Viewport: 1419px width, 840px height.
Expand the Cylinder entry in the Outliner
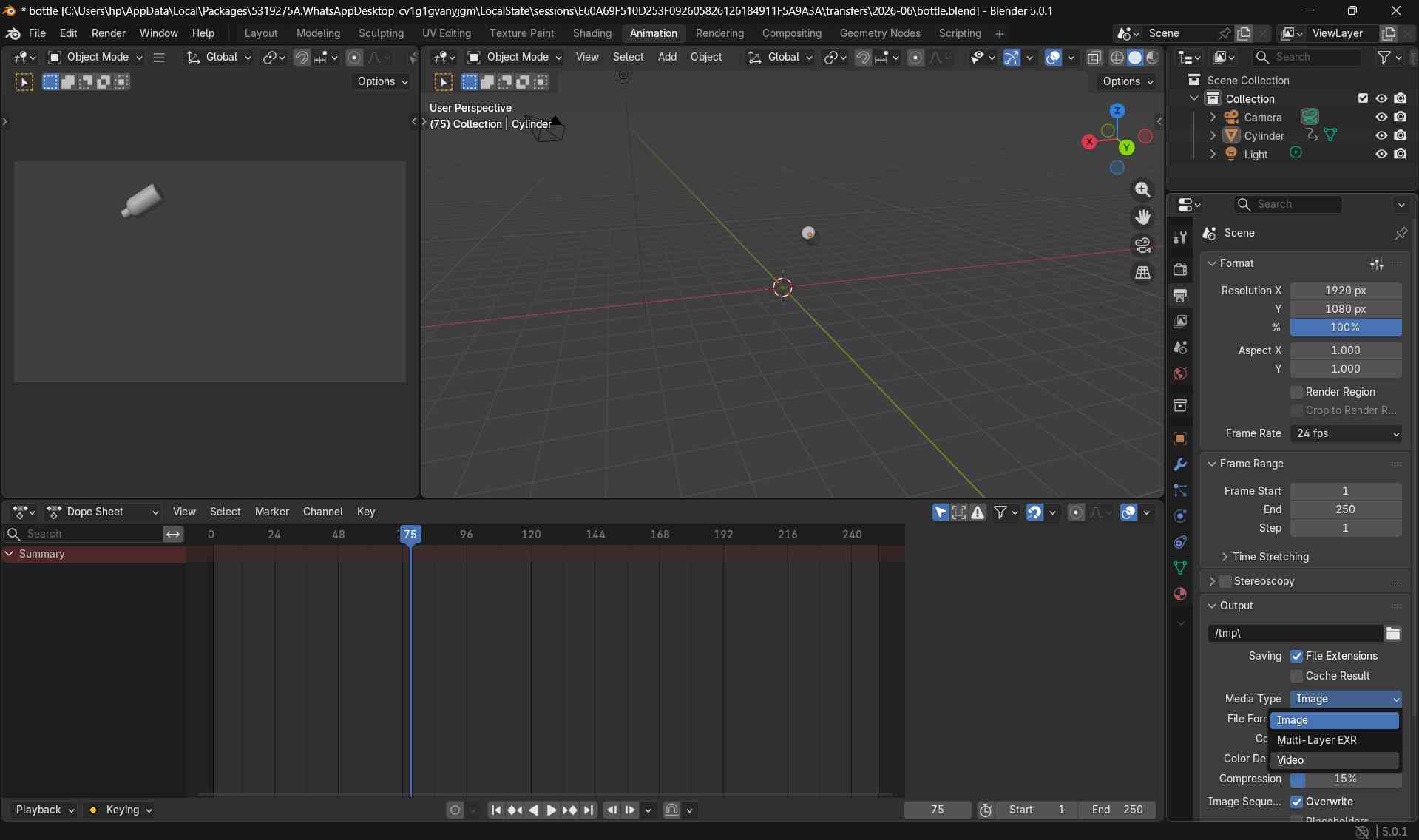1213,135
